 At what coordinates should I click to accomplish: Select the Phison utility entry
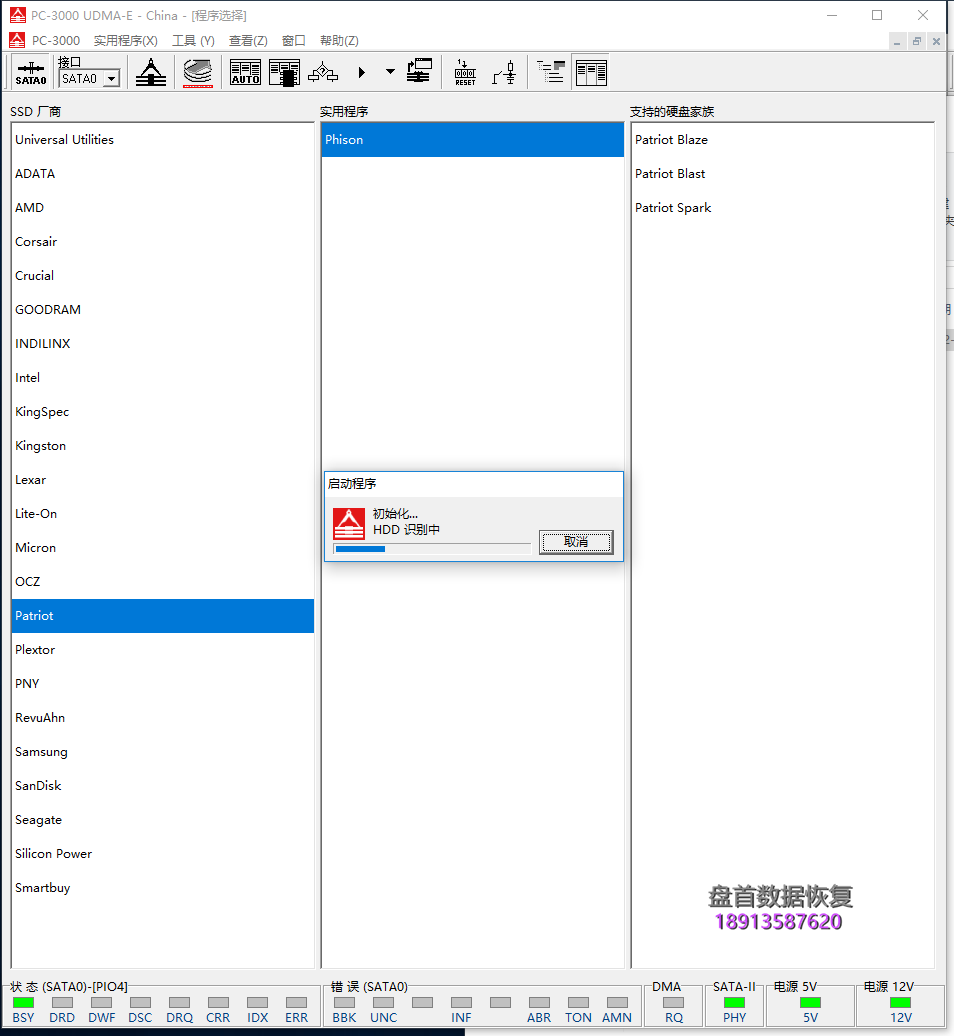click(472, 139)
